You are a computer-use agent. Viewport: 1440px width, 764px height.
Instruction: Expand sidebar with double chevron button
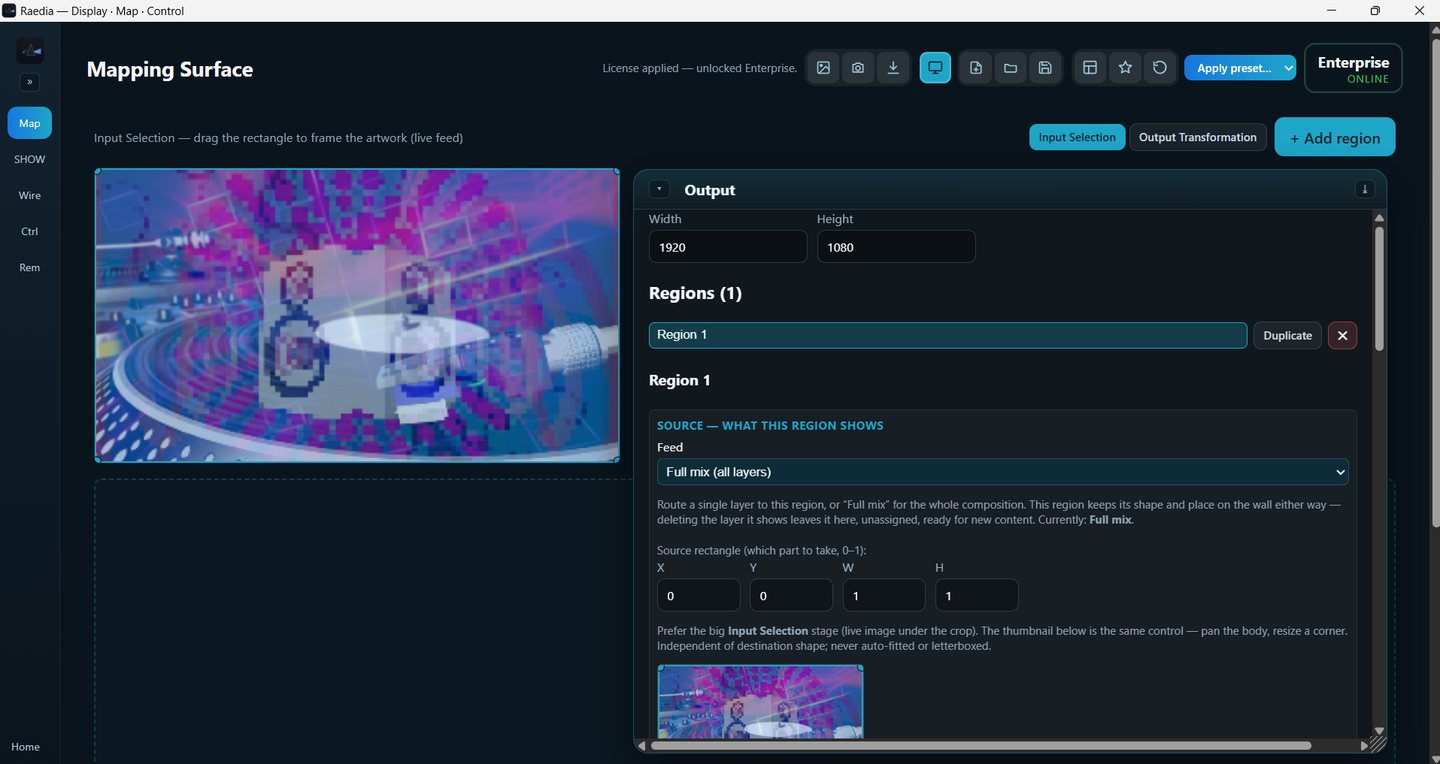[30, 82]
